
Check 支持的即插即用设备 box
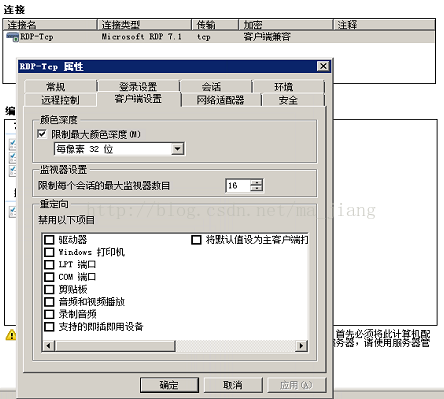49,327
